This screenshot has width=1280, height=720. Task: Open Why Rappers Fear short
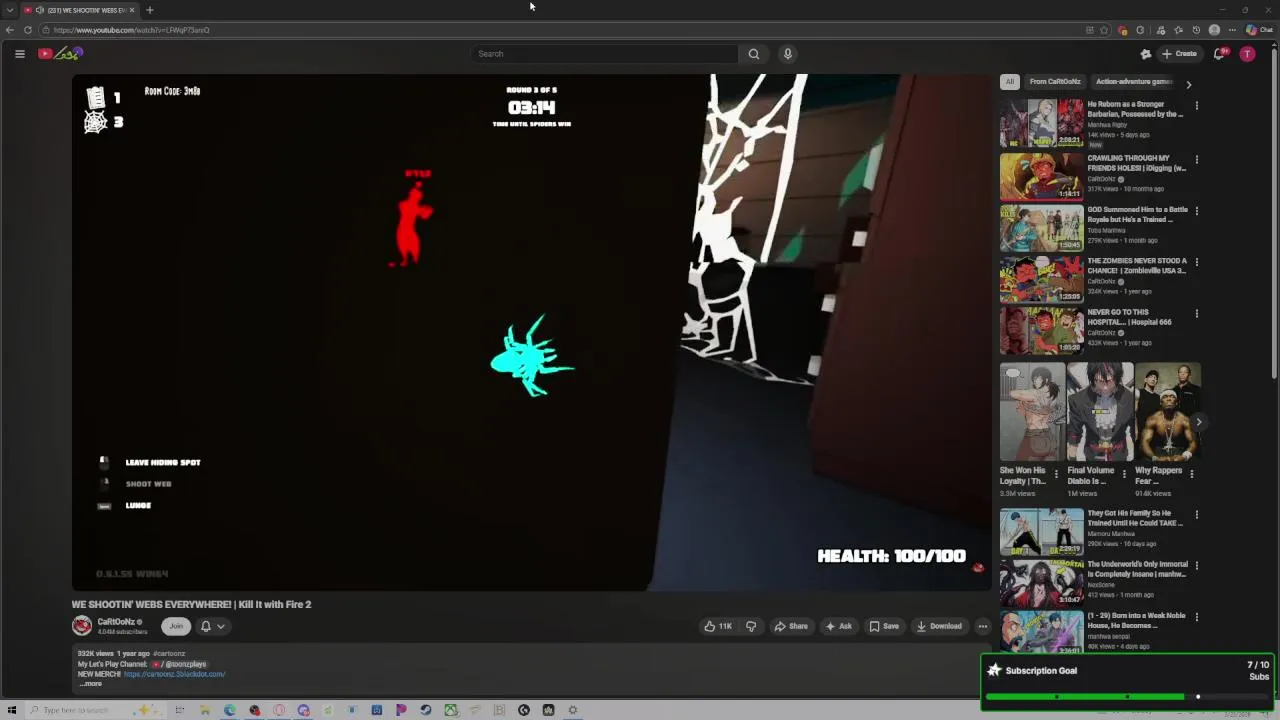click(x=1168, y=412)
